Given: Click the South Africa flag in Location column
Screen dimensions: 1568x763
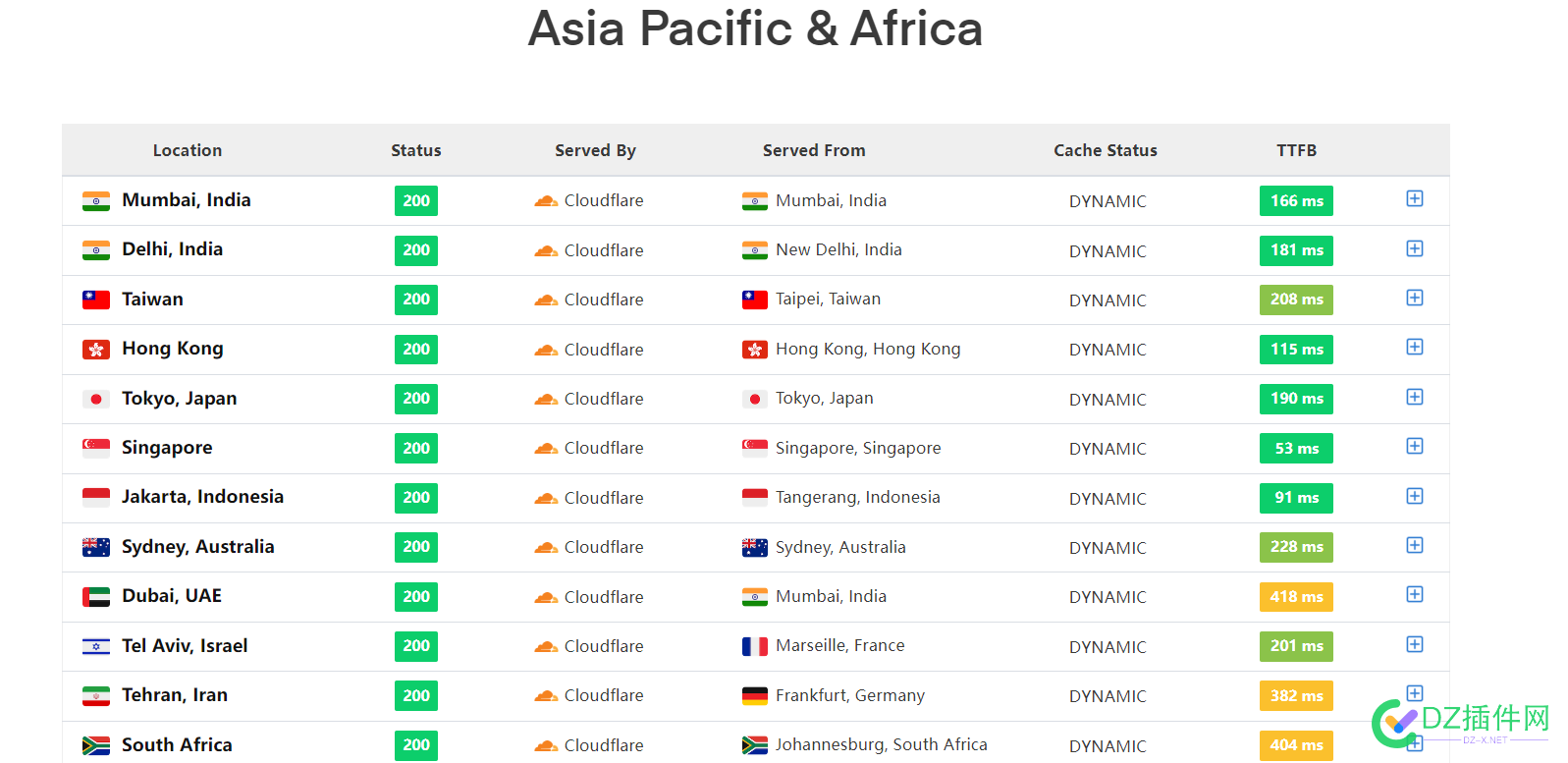Looking at the screenshot, I should click(x=96, y=745).
